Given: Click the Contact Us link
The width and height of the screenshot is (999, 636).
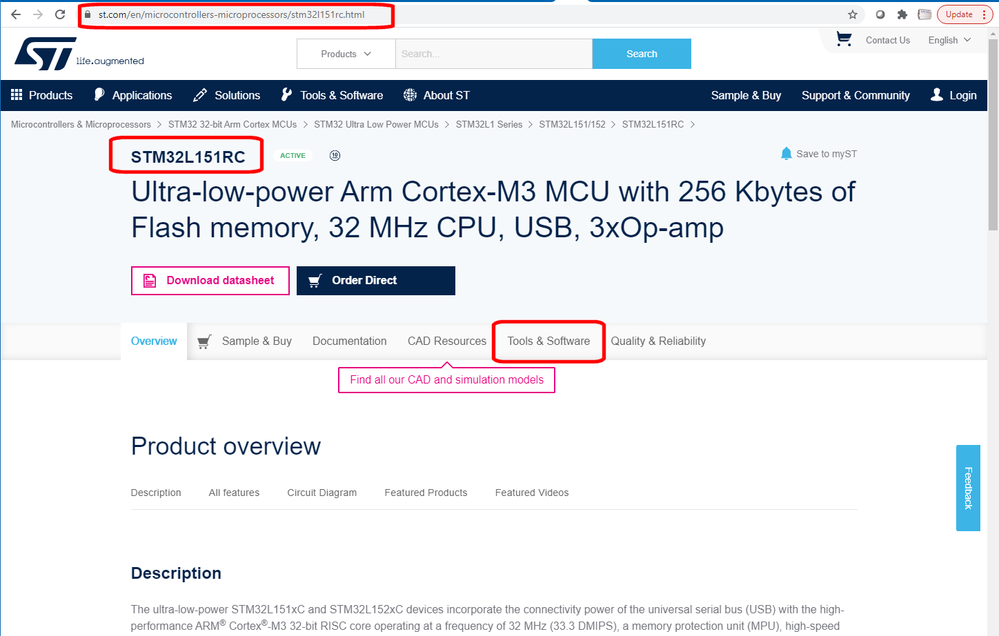Looking at the screenshot, I should [888, 40].
